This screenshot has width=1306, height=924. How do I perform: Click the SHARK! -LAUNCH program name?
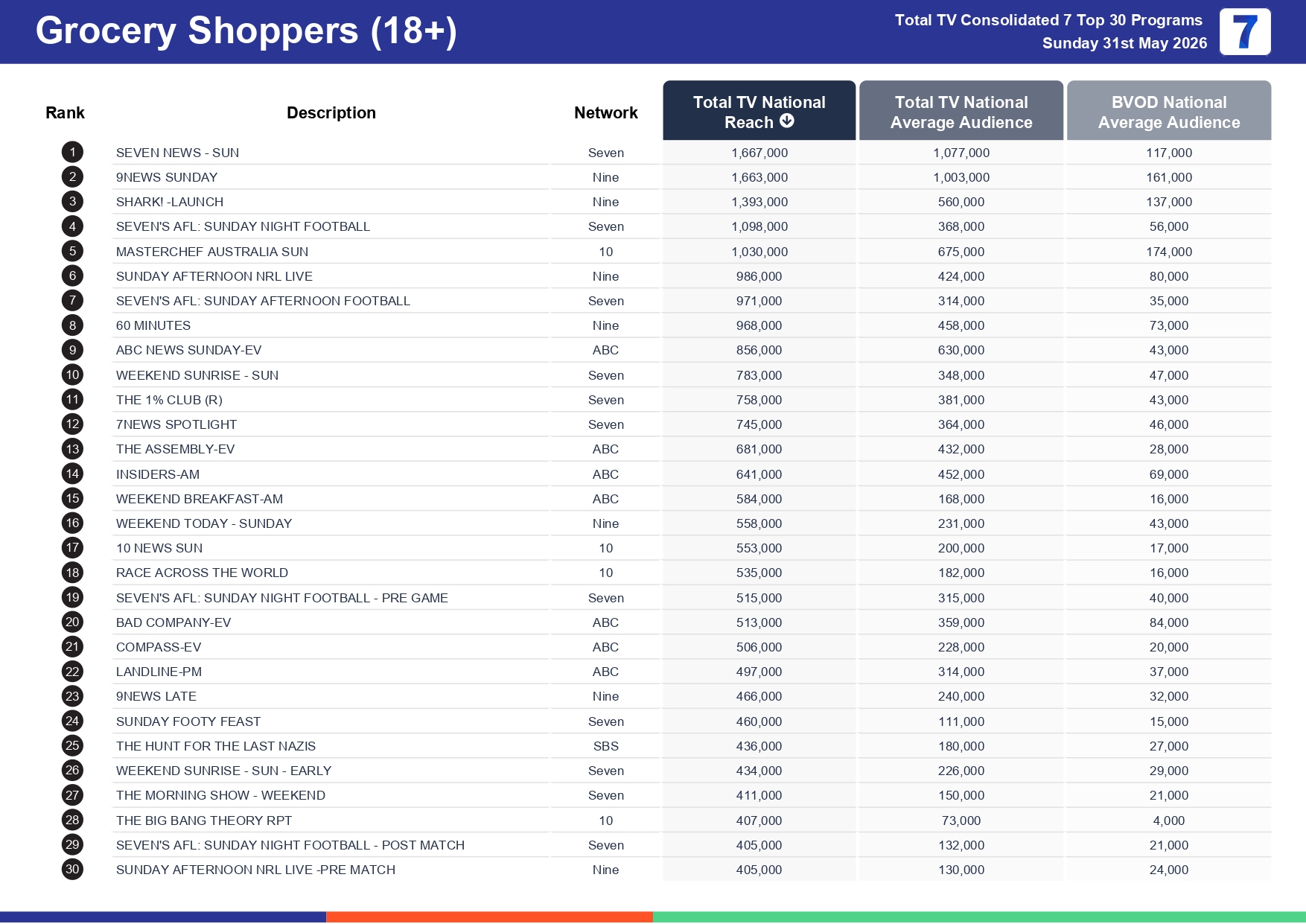(170, 202)
